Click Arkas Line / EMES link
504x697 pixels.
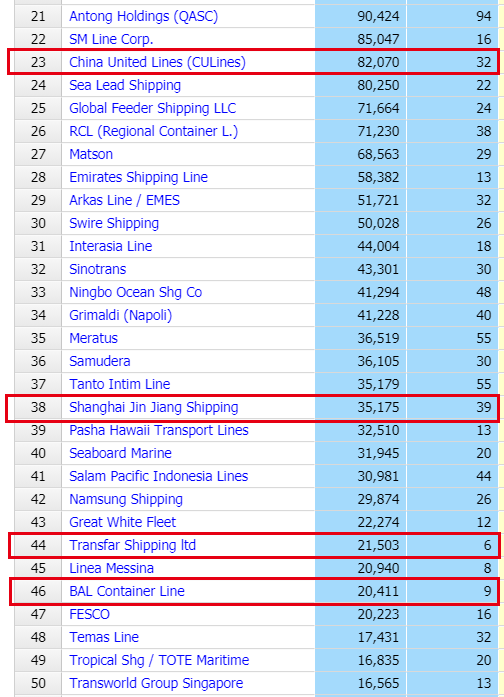click(x=124, y=200)
